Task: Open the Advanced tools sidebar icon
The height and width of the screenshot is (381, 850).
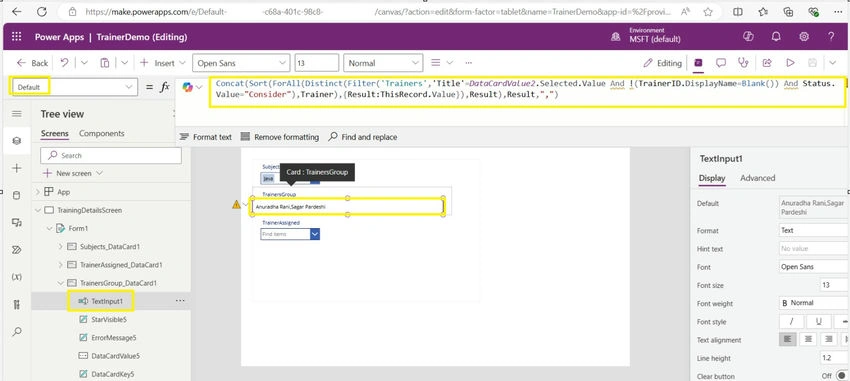Action: click(16, 304)
